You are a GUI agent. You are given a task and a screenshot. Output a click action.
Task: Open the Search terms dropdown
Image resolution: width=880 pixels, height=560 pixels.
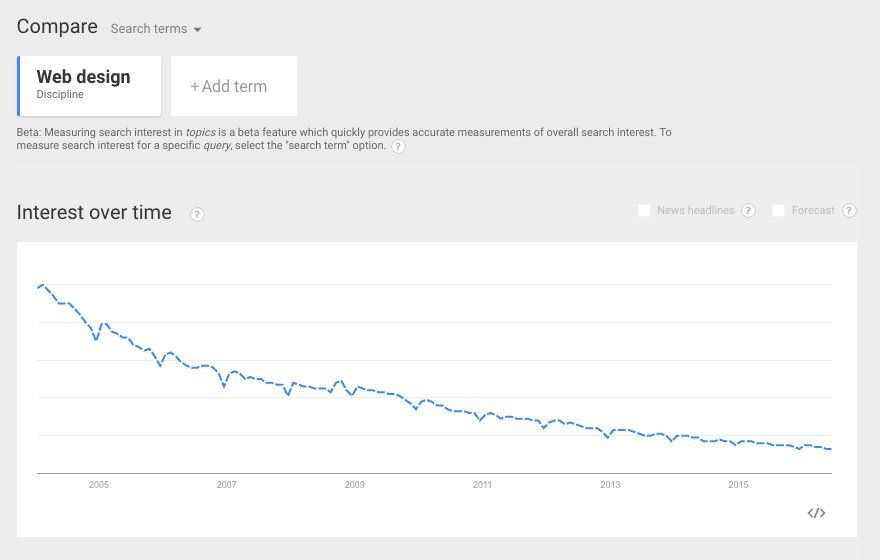point(155,29)
